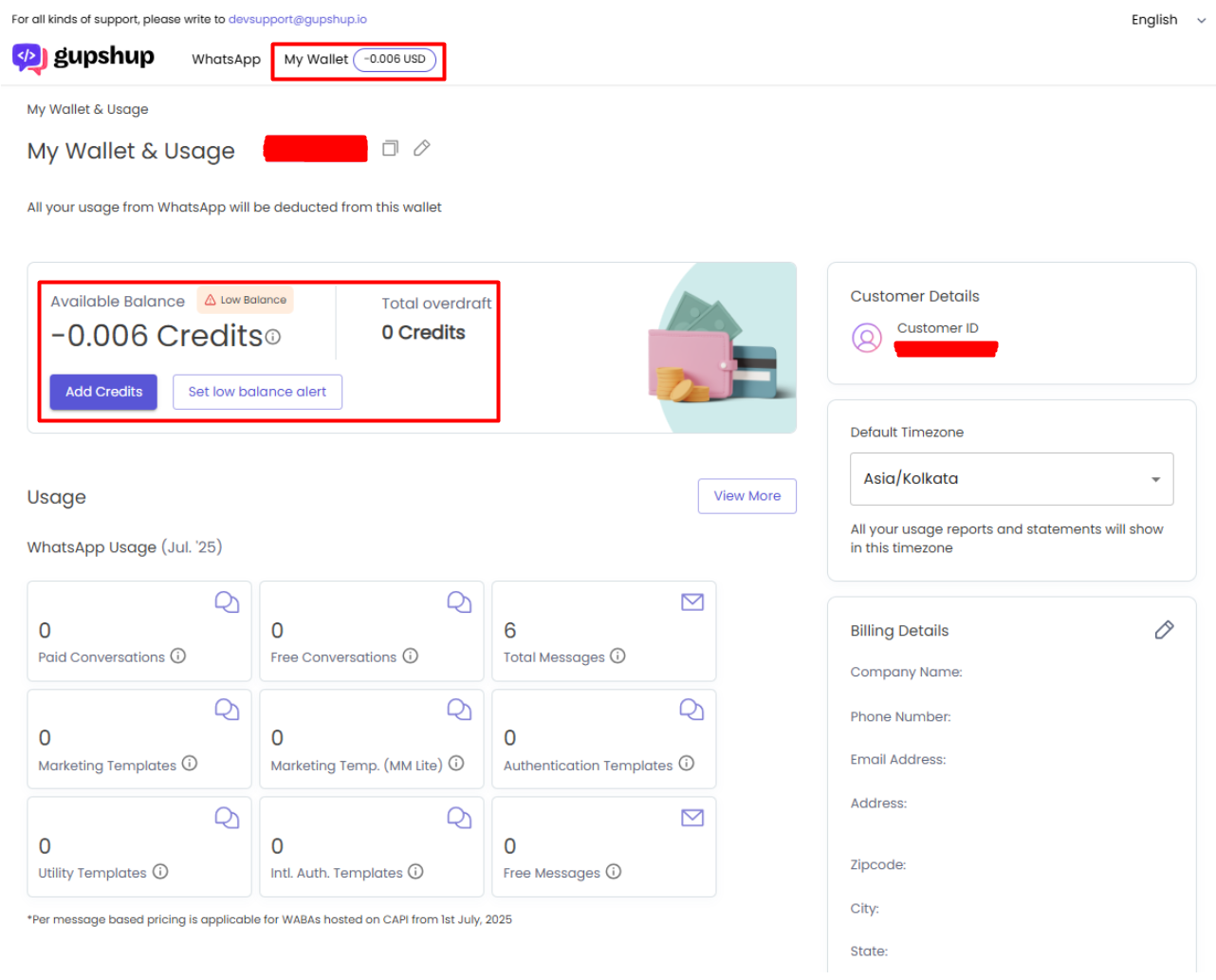Viewport: 1216px width, 980px height.
Task: Open the Asia/Kolkata timezone dropdown
Action: pos(1012,479)
